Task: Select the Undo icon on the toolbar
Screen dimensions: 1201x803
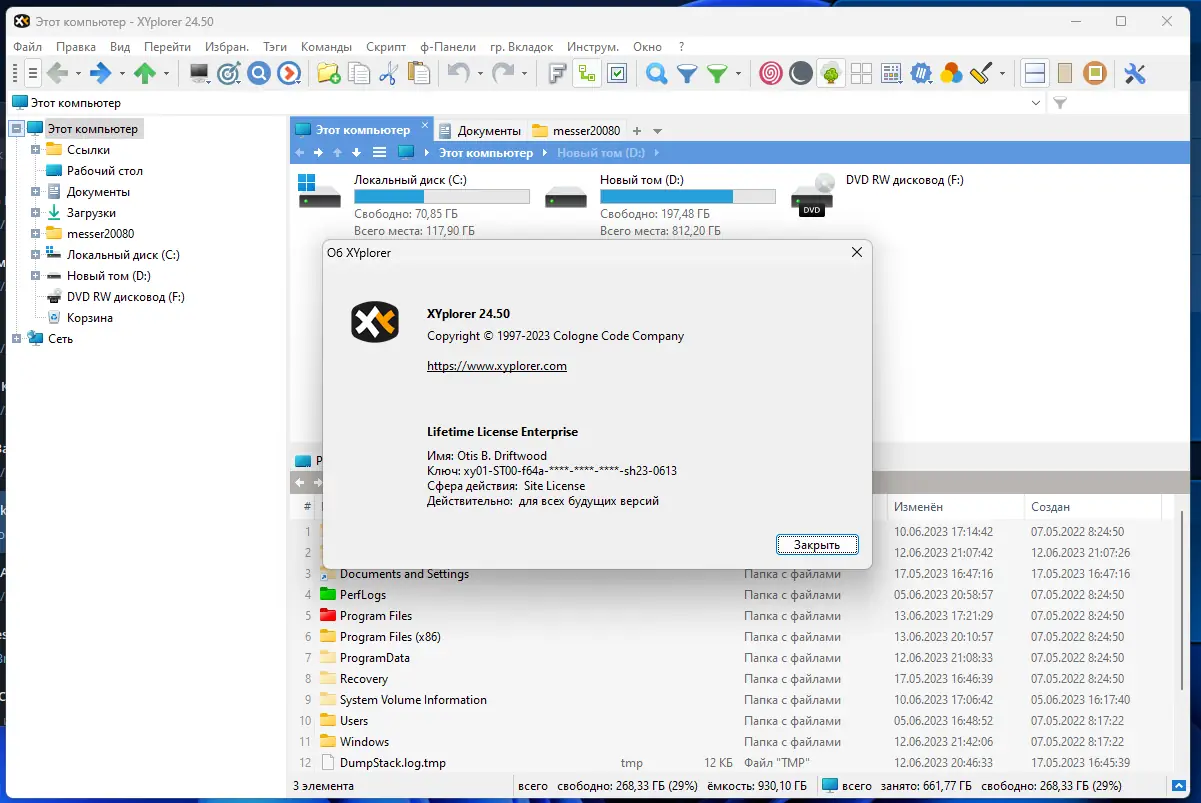Action: click(458, 73)
